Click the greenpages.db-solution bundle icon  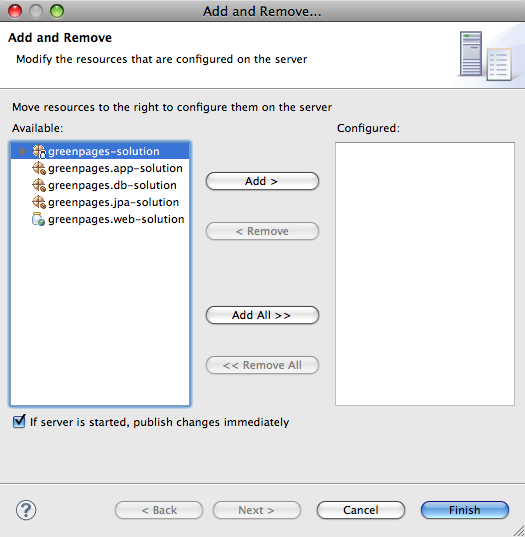click(x=39, y=185)
